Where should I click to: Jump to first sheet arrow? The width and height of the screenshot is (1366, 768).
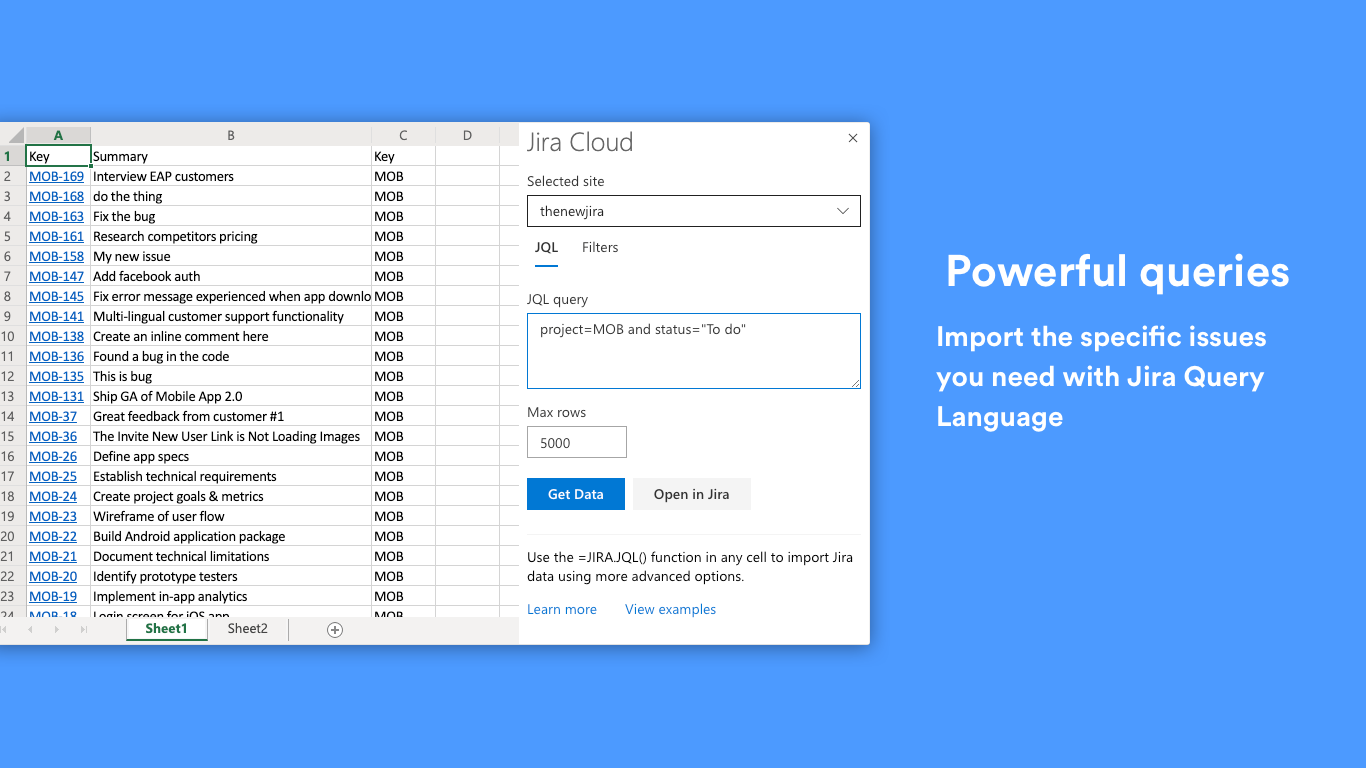3,630
